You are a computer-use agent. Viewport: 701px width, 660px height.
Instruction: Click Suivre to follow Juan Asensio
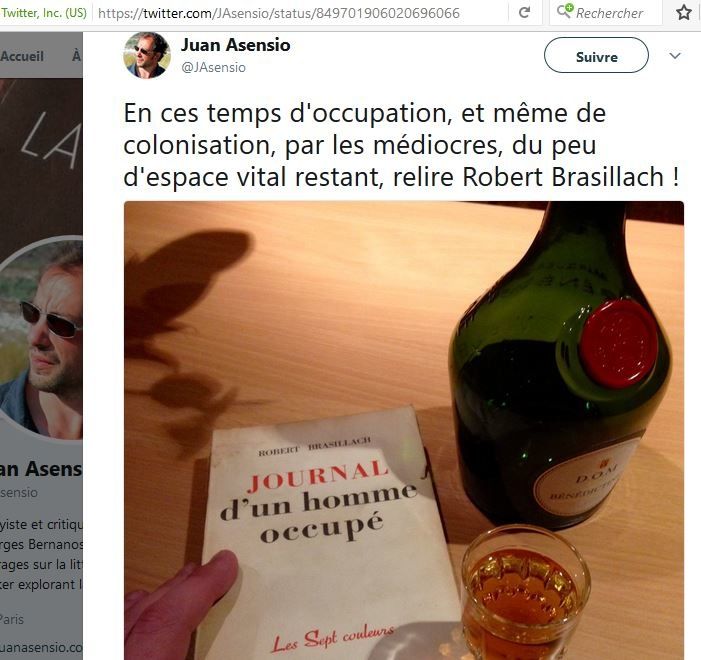[x=596, y=55]
